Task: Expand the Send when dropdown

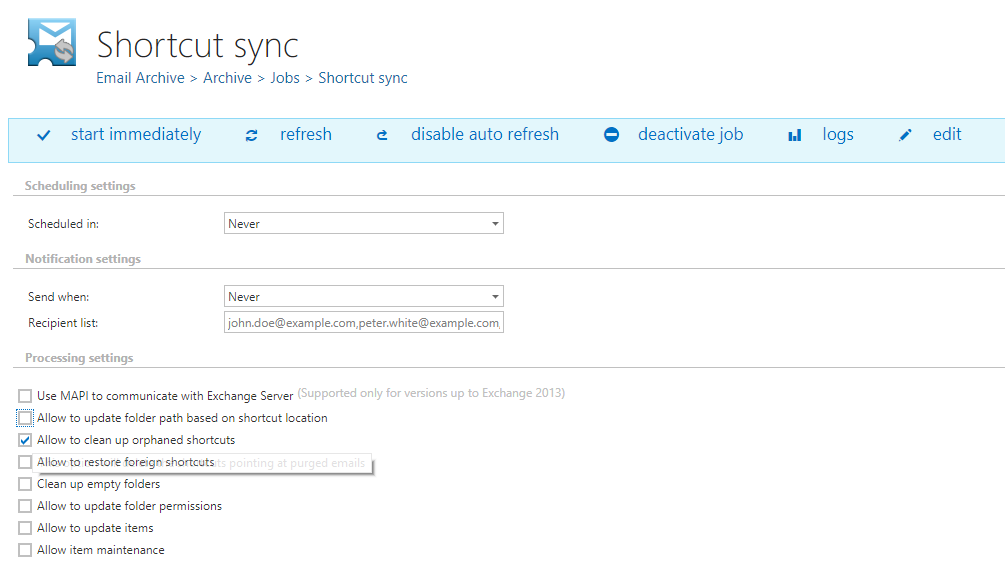Action: pos(364,297)
